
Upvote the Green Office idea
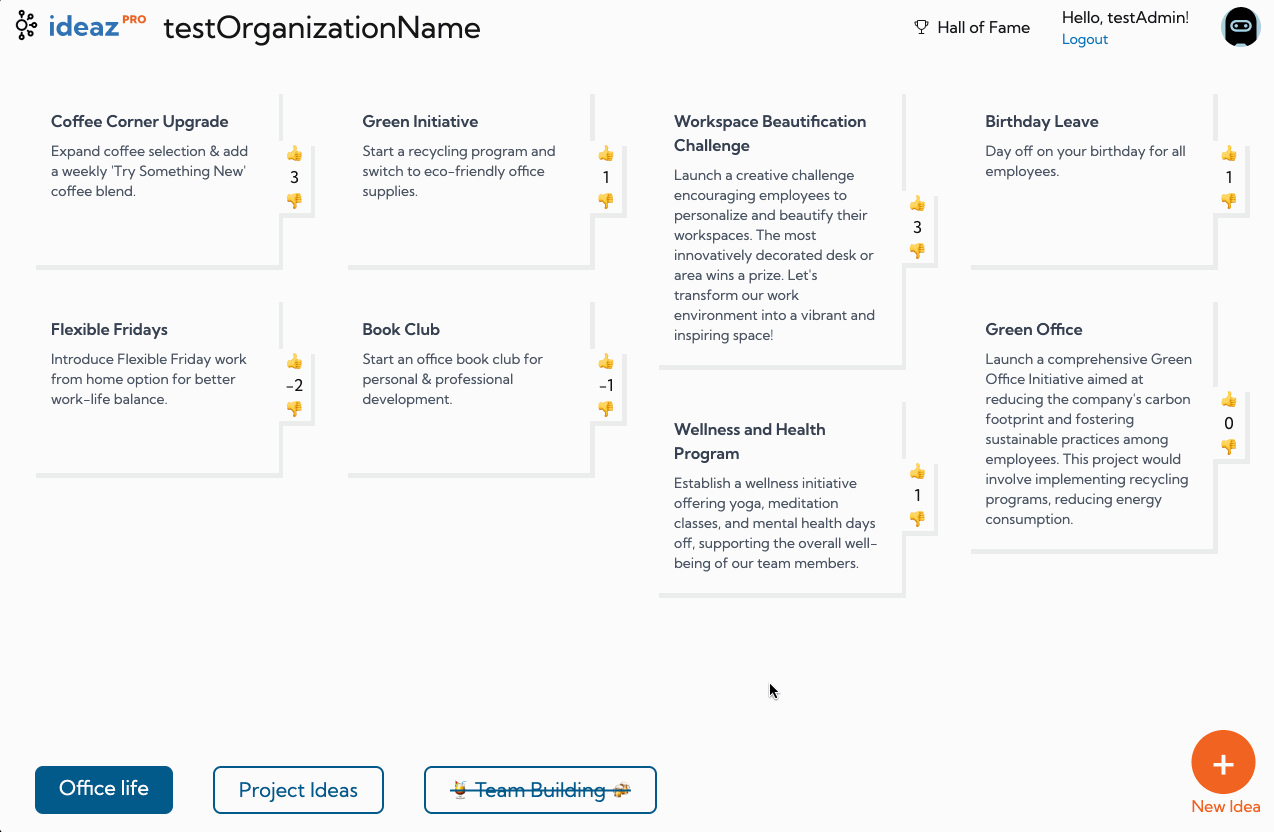[1229, 400]
